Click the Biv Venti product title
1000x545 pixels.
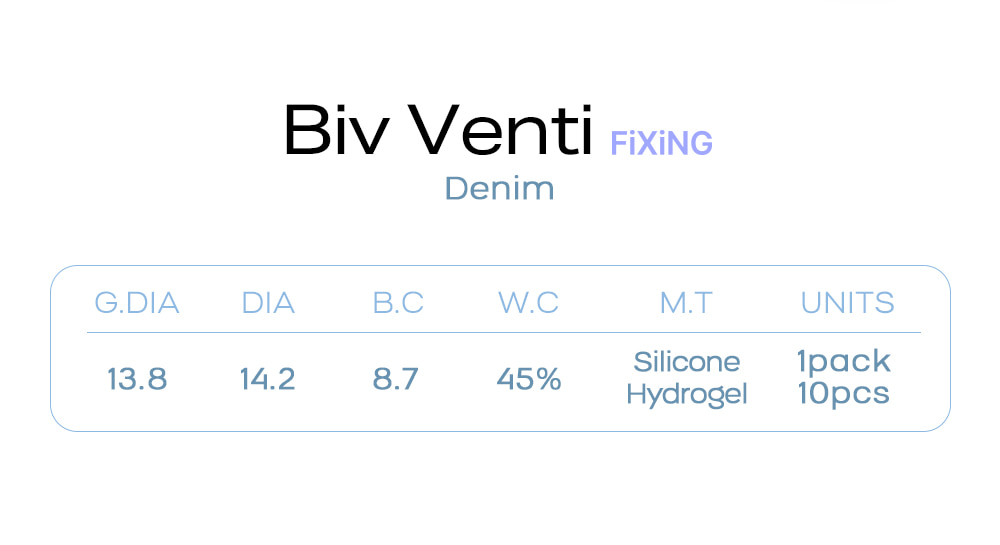438,131
